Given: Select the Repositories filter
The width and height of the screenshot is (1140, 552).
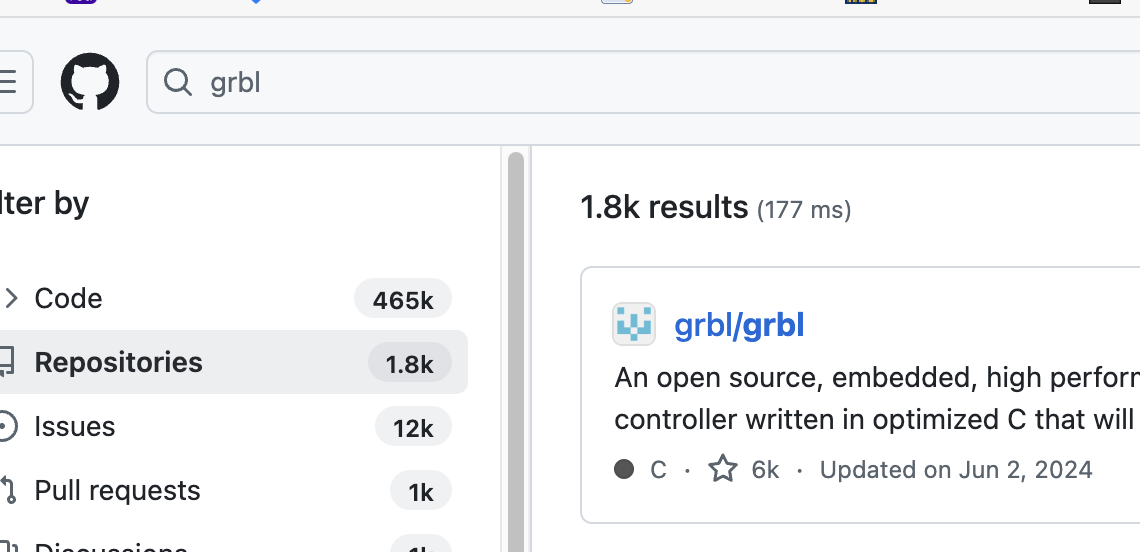Looking at the screenshot, I should tap(118, 362).
